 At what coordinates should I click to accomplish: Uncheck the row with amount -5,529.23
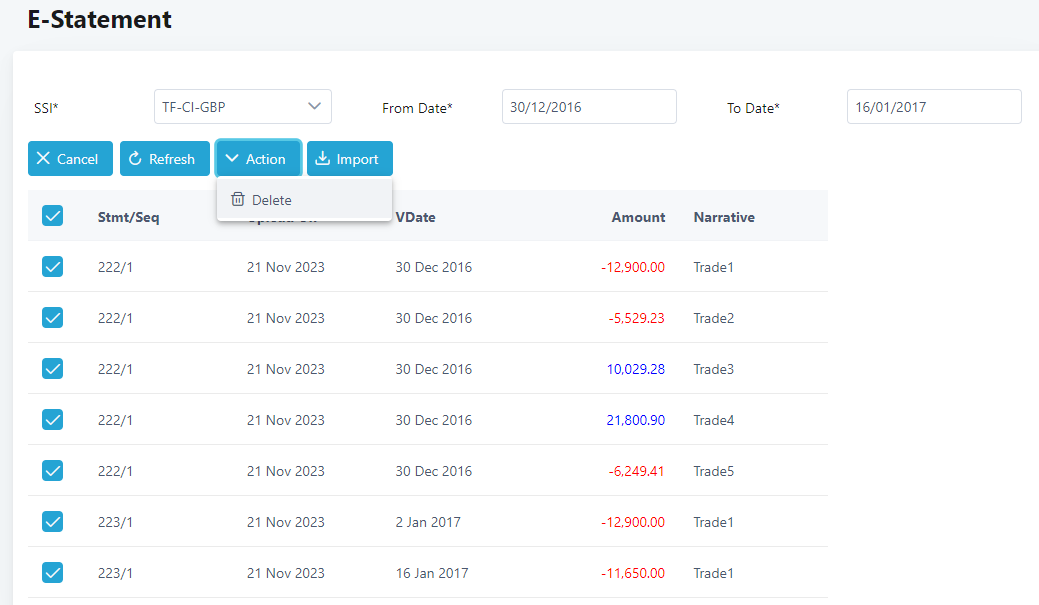53,318
